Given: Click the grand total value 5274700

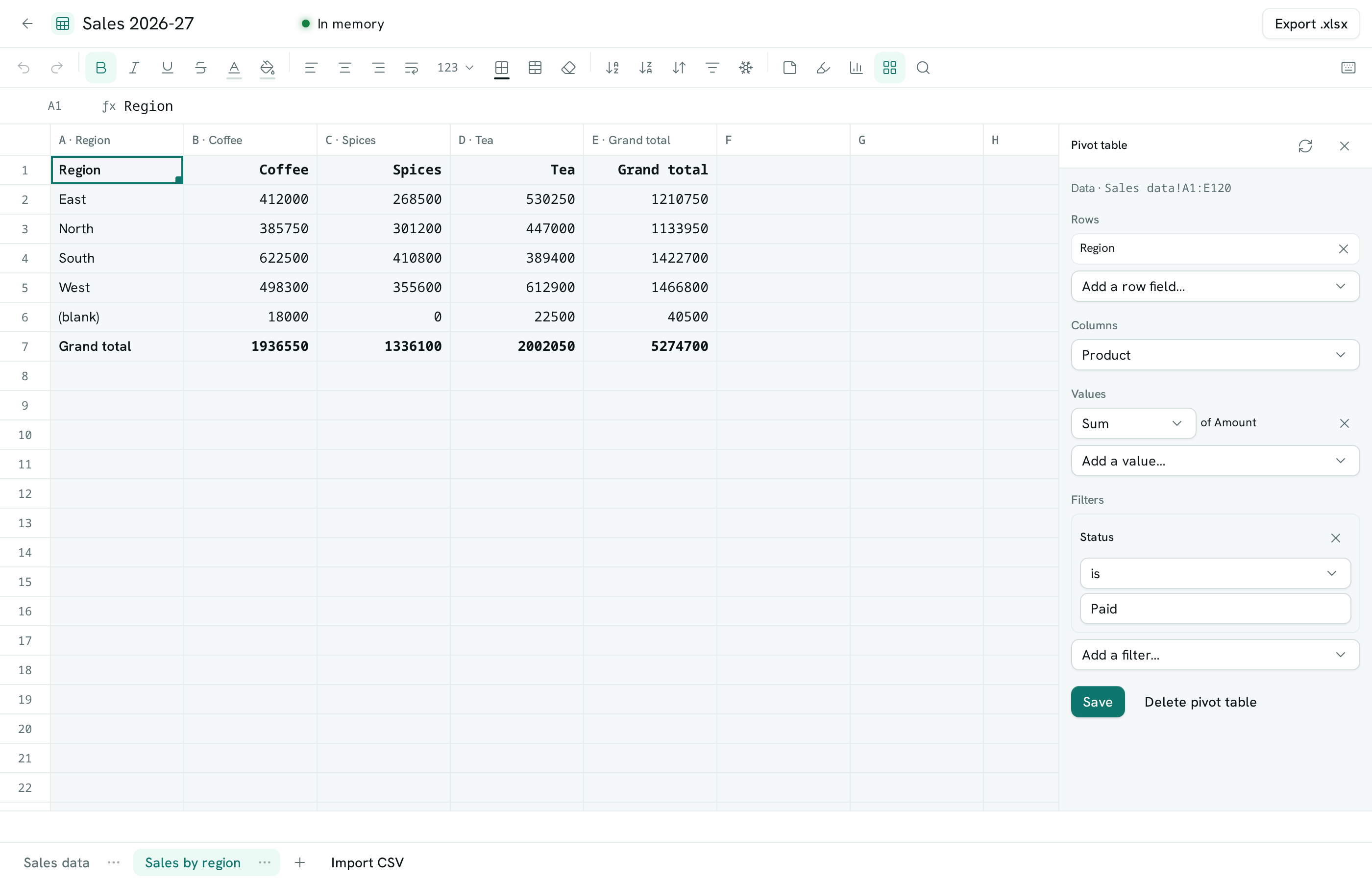Looking at the screenshot, I should (650, 346).
